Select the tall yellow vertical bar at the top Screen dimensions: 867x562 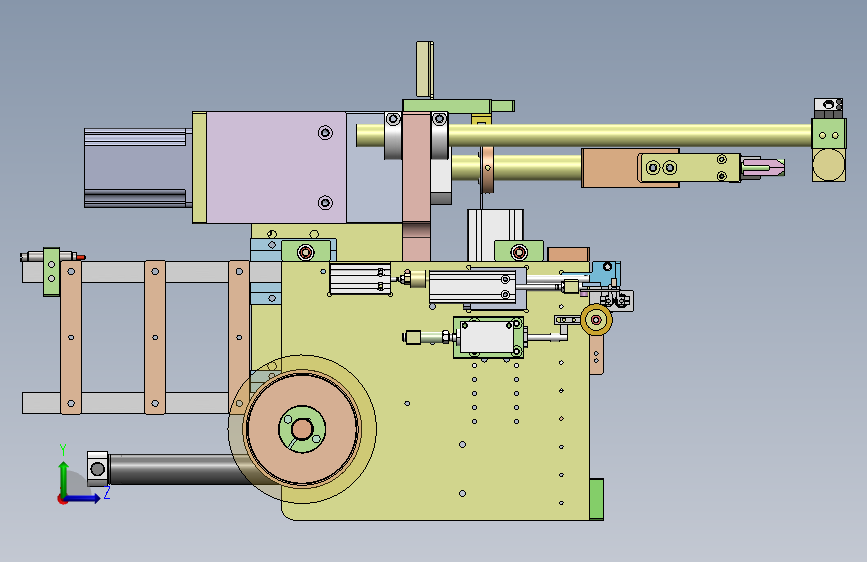coord(424,70)
